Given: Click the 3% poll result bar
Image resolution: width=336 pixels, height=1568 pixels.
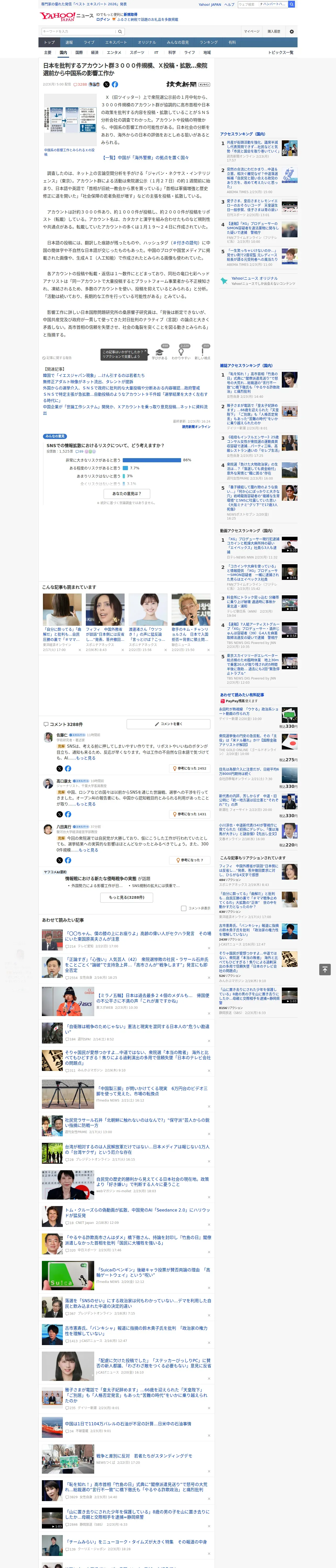Looking at the screenshot, I should (124, 476).
